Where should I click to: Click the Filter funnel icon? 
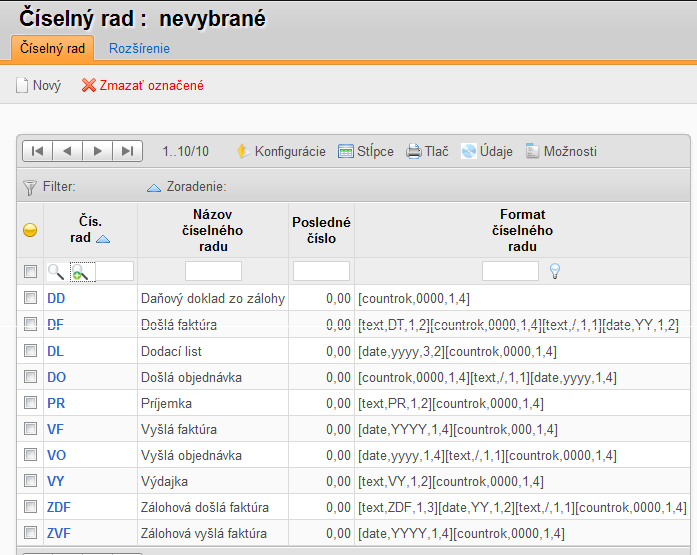click(29, 188)
